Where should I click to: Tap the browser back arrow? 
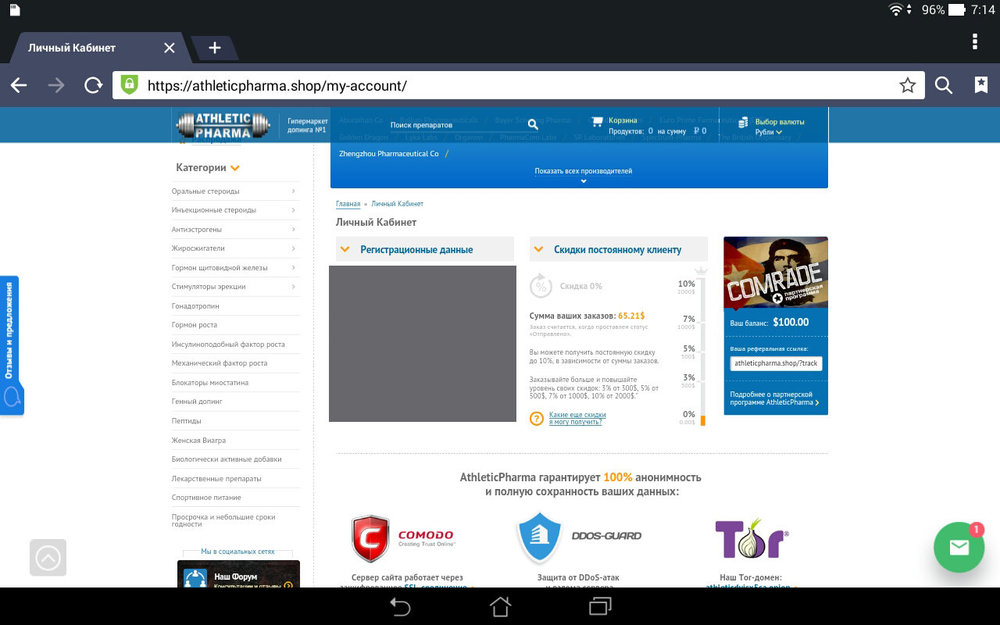(19, 86)
